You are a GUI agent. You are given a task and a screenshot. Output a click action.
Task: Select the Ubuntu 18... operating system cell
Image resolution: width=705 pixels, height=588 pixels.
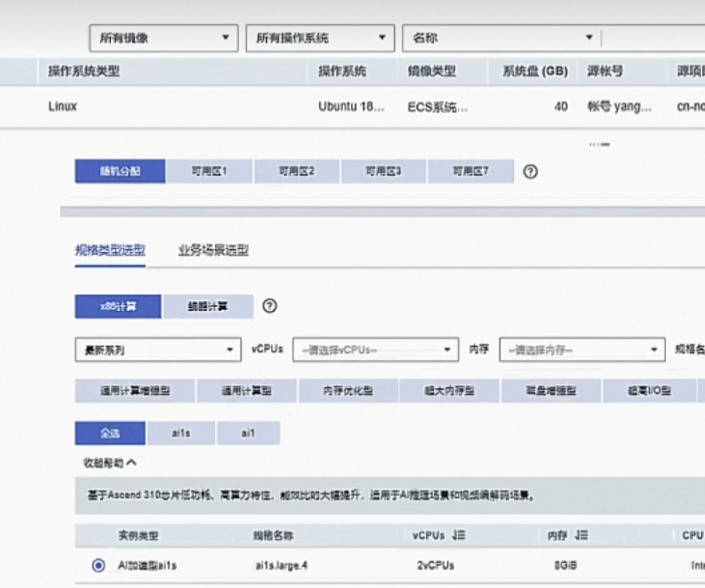pos(351,107)
